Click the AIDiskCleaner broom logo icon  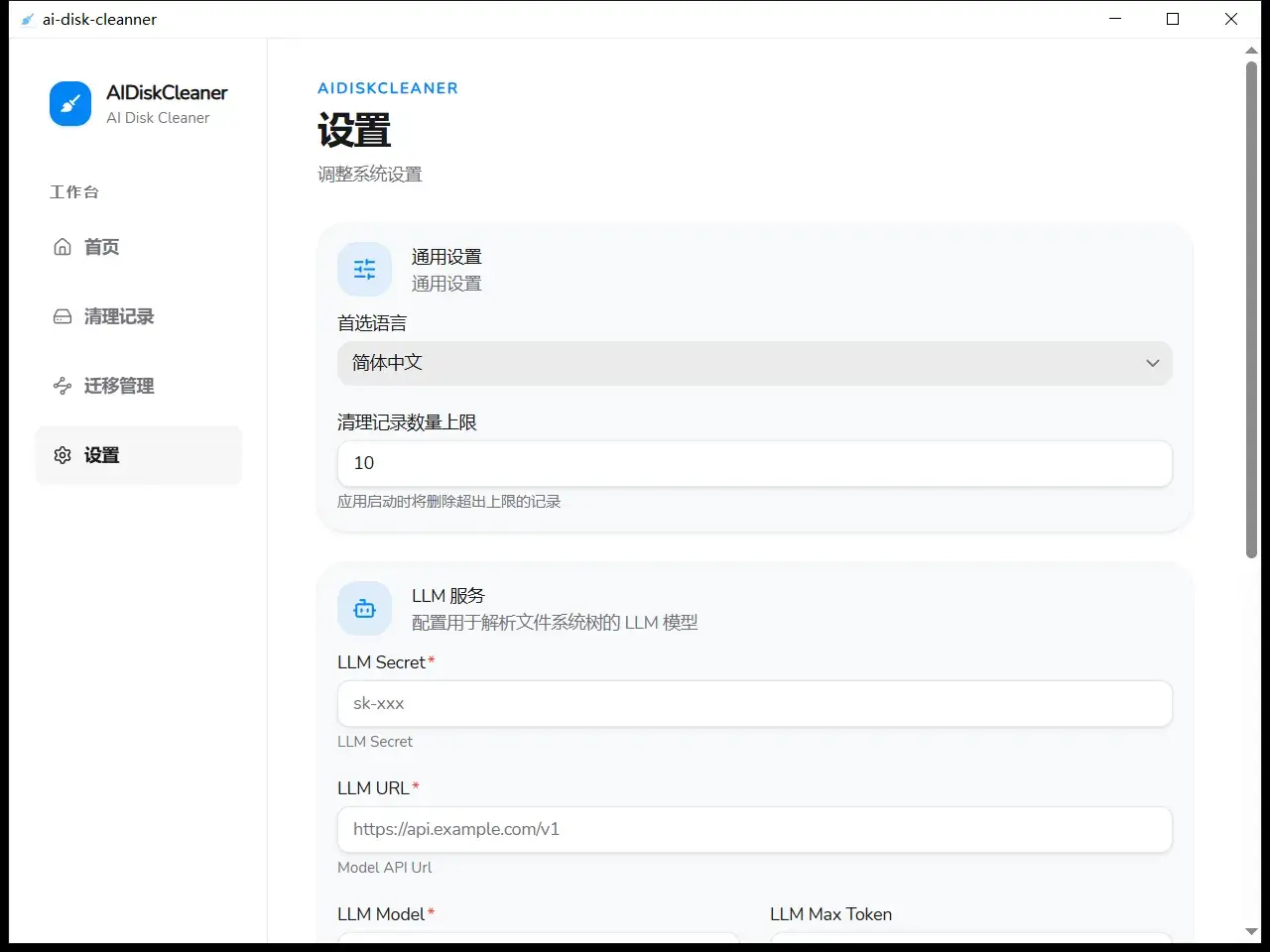click(70, 104)
